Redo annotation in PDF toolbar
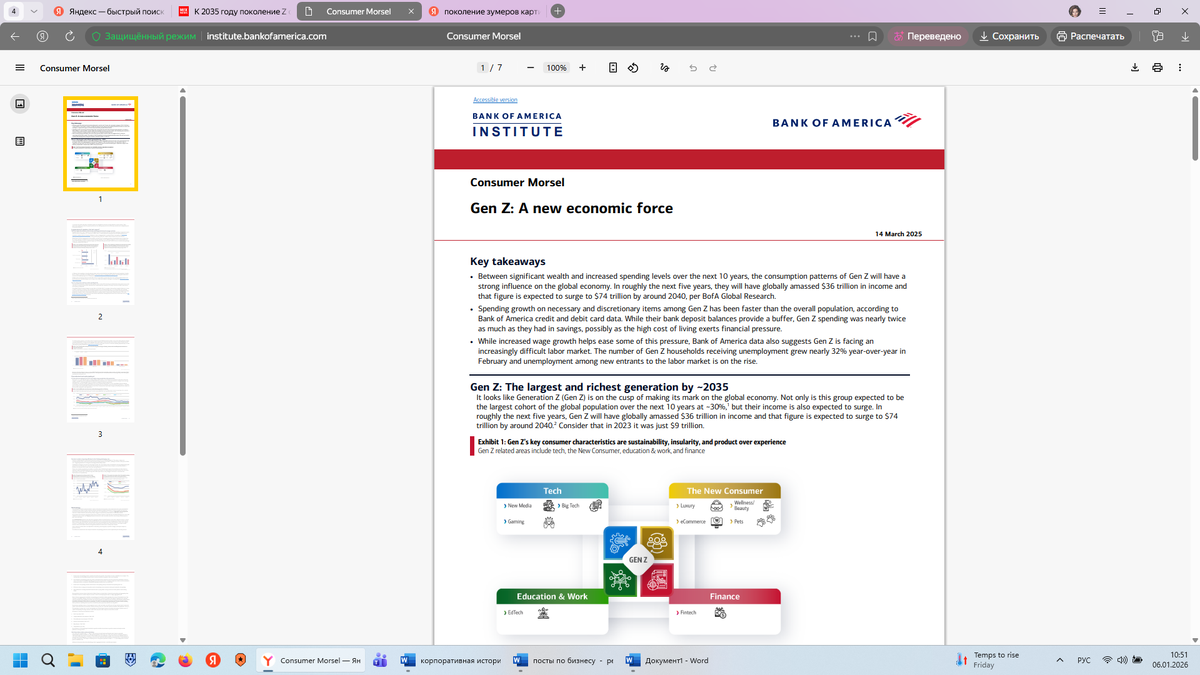The image size is (1200, 675). click(713, 68)
